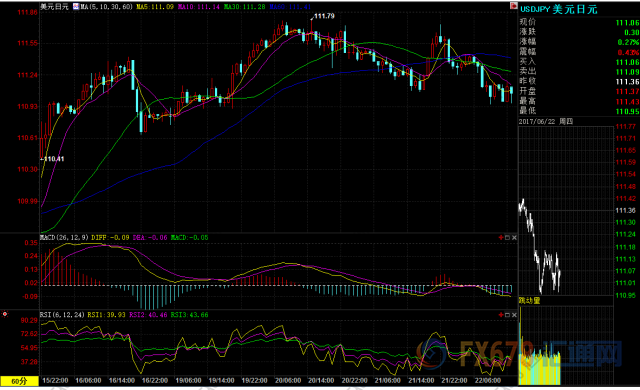Click the USDJPY 美元日元 quote header

pyautogui.click(x=558, y=9)
